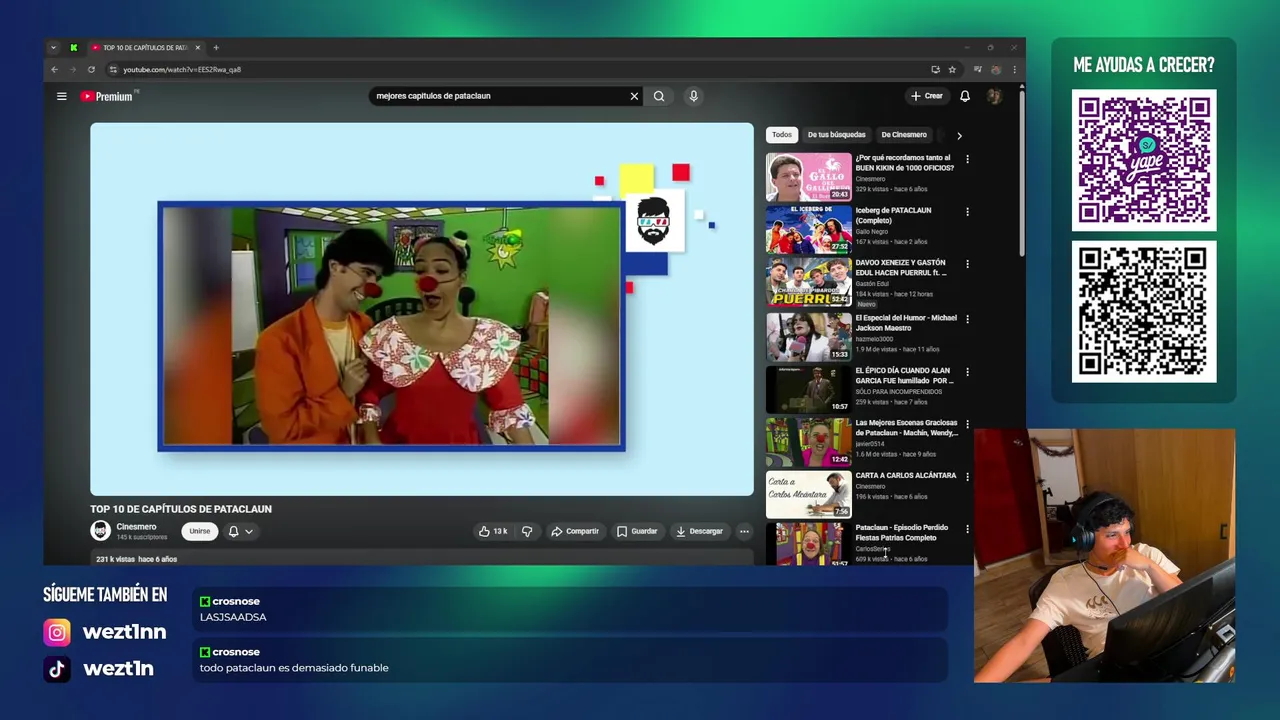The height and width of the screenshot is (720, 1280).
Task: Open Buen Kikin 1000 oficios thumbnail
Action: pos(808,177)
